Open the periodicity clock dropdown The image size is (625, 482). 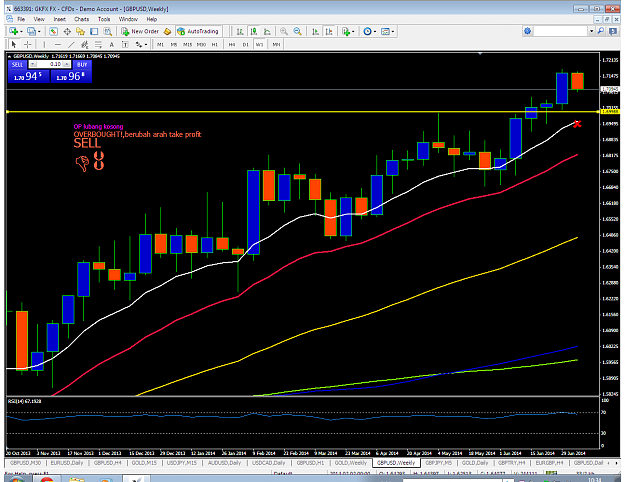coord(369,31)
